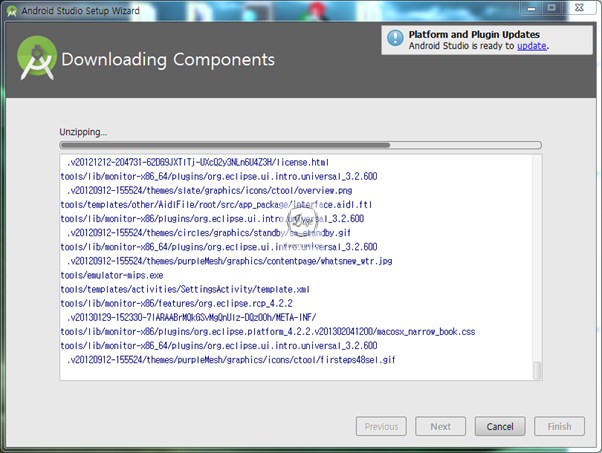Click 'Android Studio is ready to' notification text
This screenshot has height=453, width=602.
pyautogui.click(x=461, y=46)
